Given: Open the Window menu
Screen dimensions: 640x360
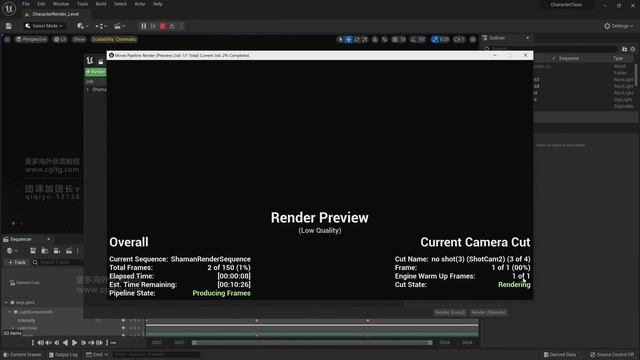Looking at the screenshot, I should 61,4.
